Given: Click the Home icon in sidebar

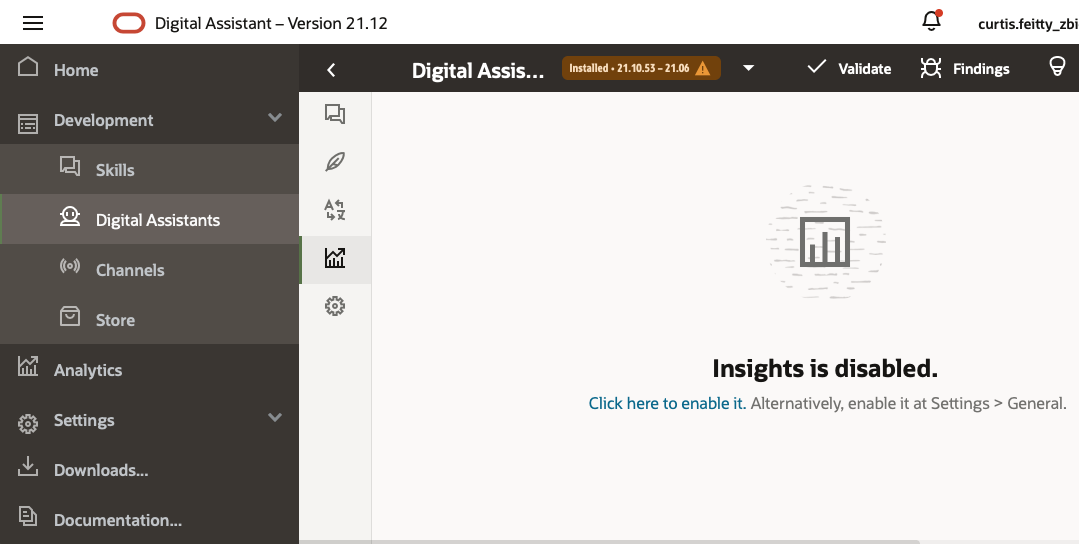Looking at the screenshot, I should click(x=28, y=67).
